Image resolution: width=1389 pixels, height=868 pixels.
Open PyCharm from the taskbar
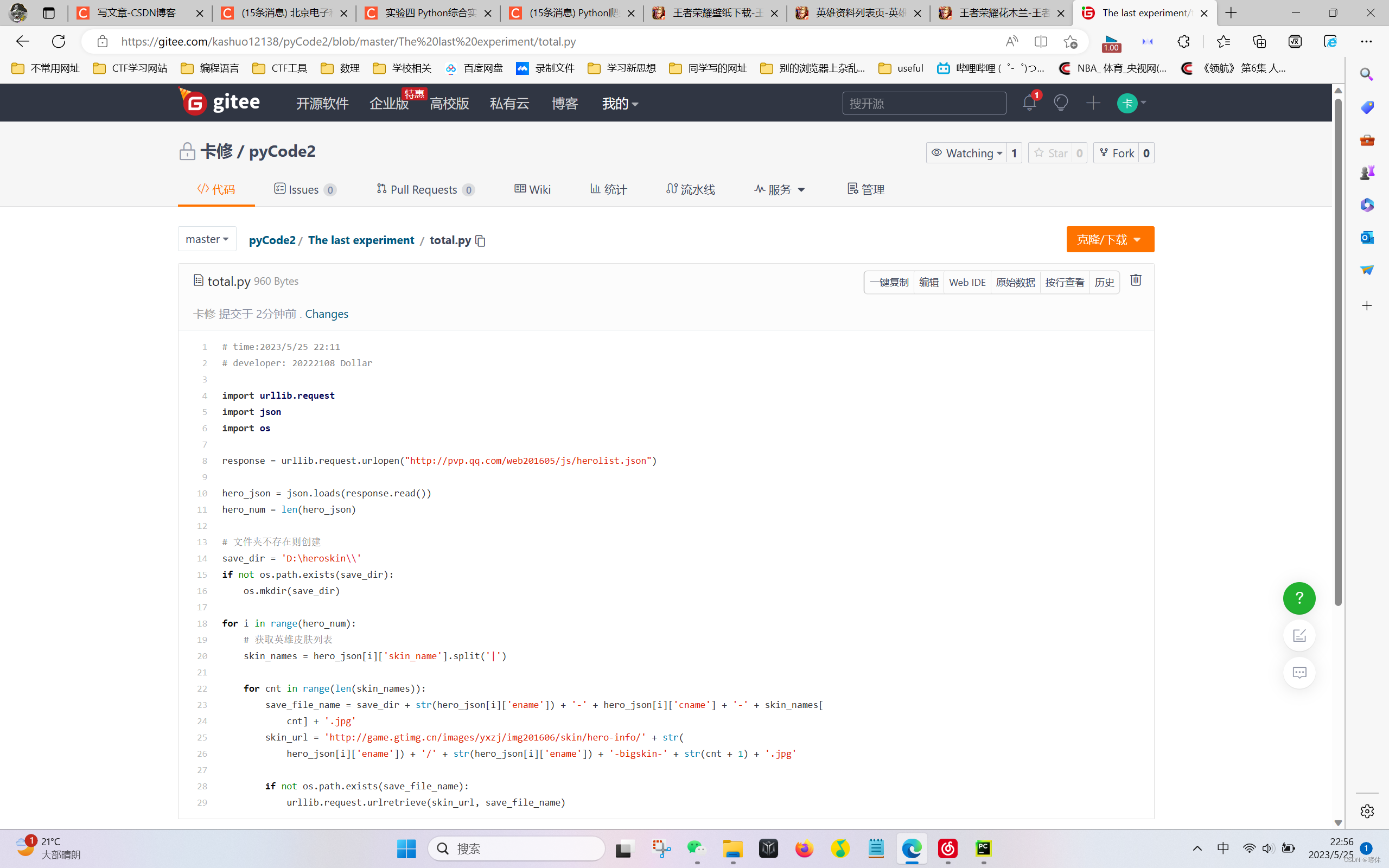pyautogui.click(x=983, y=848)
